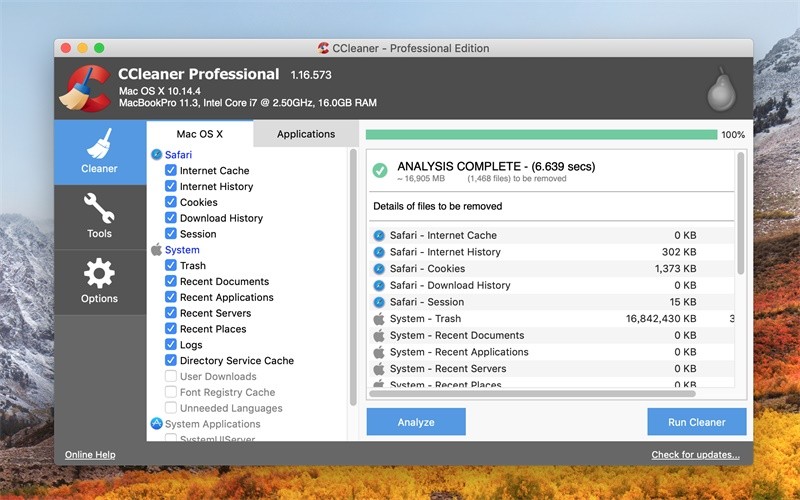The height and width of the screenshot is (500, 800).
Task: Click the App Store icon beside System Applications
Action: point(157,423)
